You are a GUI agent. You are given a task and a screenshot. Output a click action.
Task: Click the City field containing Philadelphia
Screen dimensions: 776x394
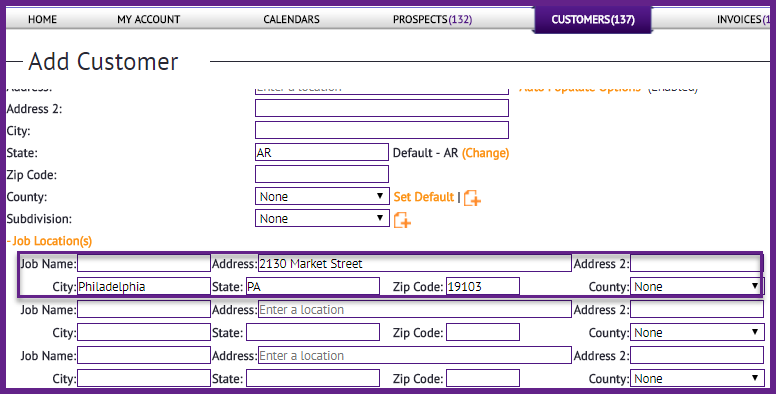coord(144,287)
